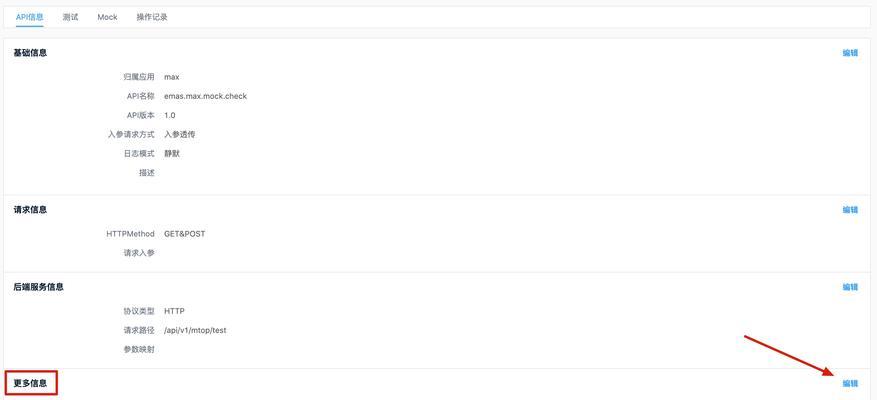877x400 pixels.
Task: Click the 请求信息 section heading
Action: pyautogui.click(x=30, y=210)
